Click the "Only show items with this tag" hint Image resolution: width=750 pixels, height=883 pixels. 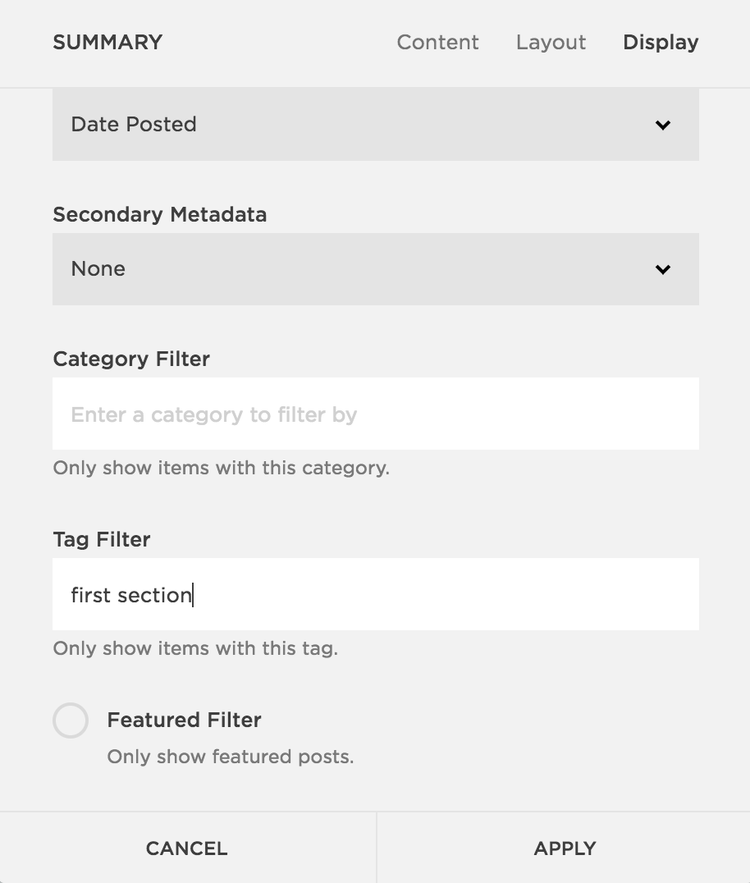pos(195,648)
